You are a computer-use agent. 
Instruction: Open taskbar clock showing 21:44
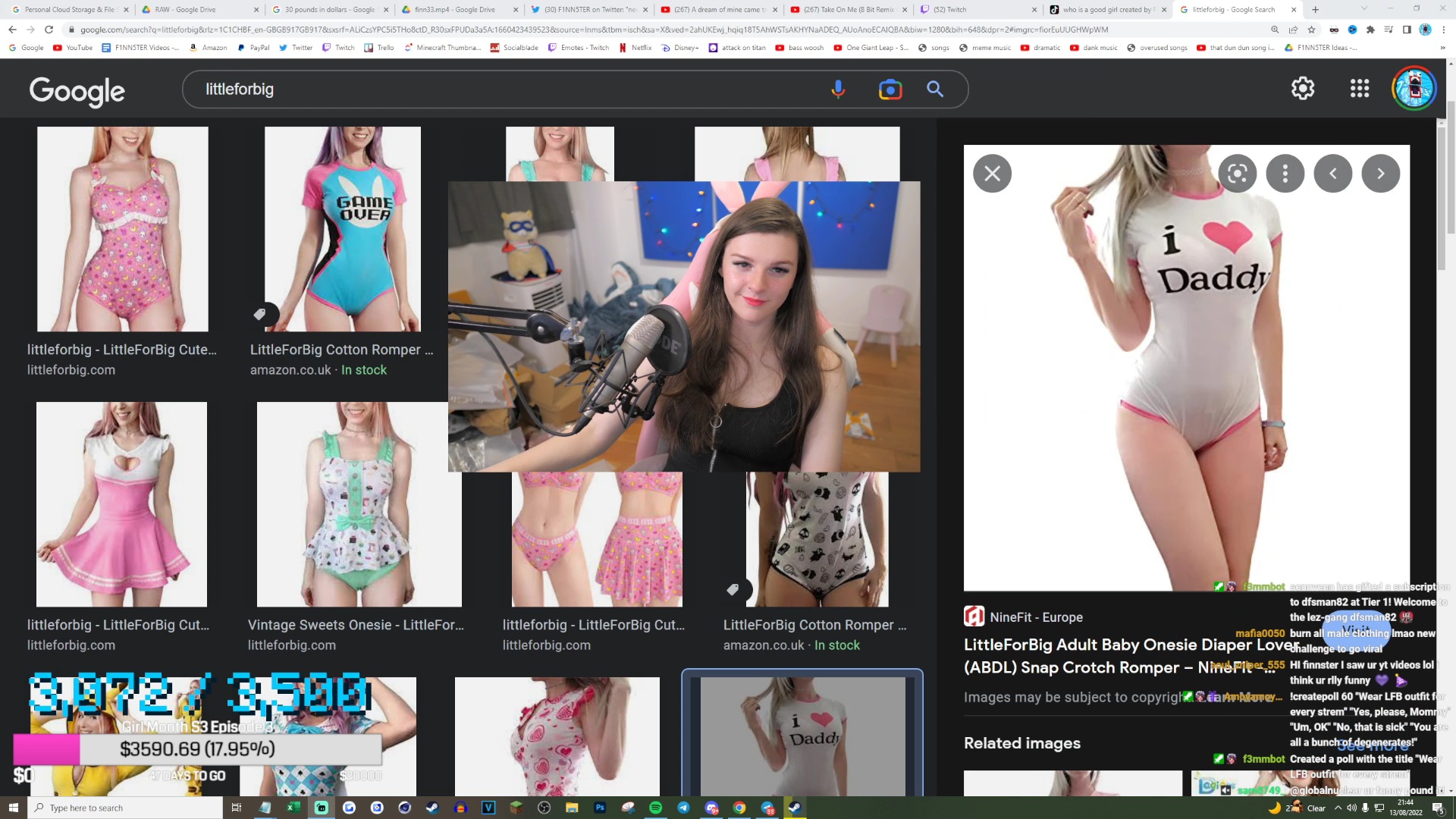[1406, 808]
